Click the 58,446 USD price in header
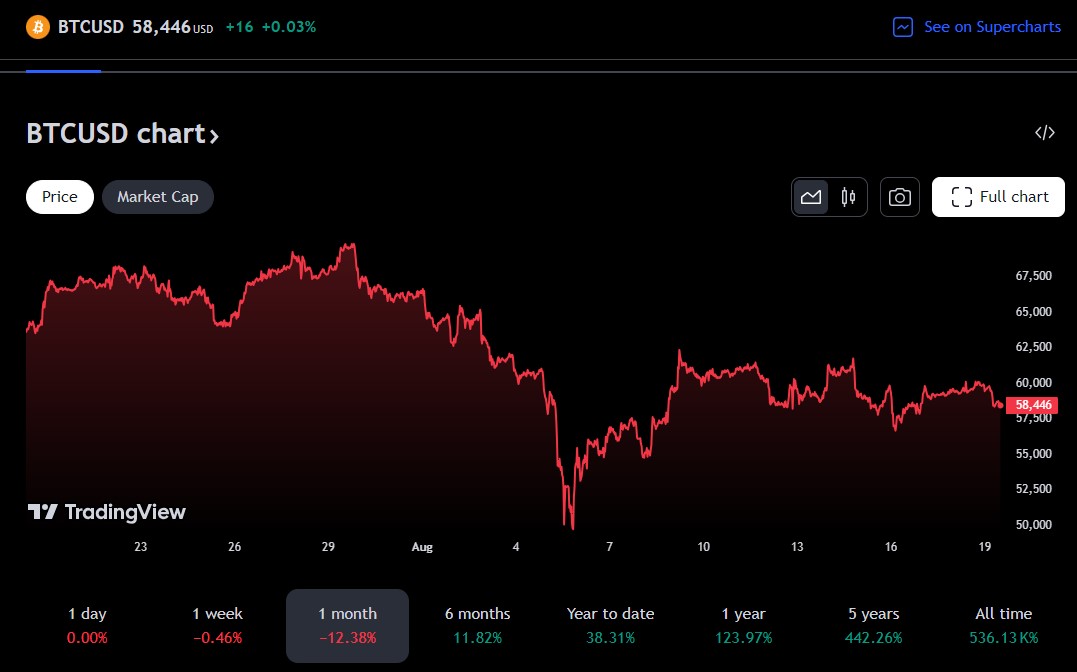The height and width of the screenshot is (672, 1077). pyautogui.click(x=172, y=27)
